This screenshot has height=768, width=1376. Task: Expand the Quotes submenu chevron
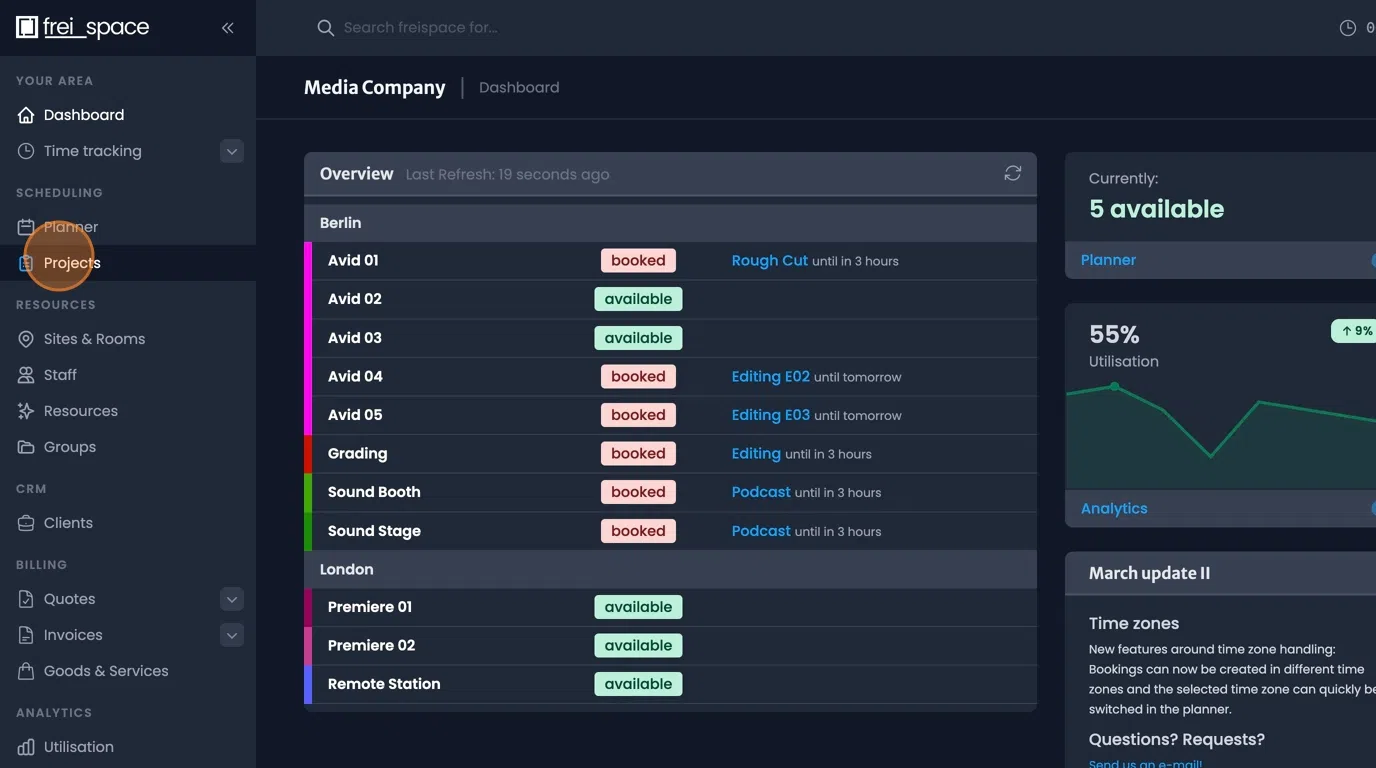[x=231, y=599]
